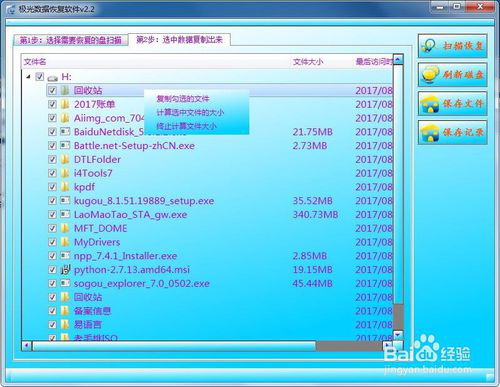
Task: Click the MyDrivers folder icon
Action: [x=65, y=242]
